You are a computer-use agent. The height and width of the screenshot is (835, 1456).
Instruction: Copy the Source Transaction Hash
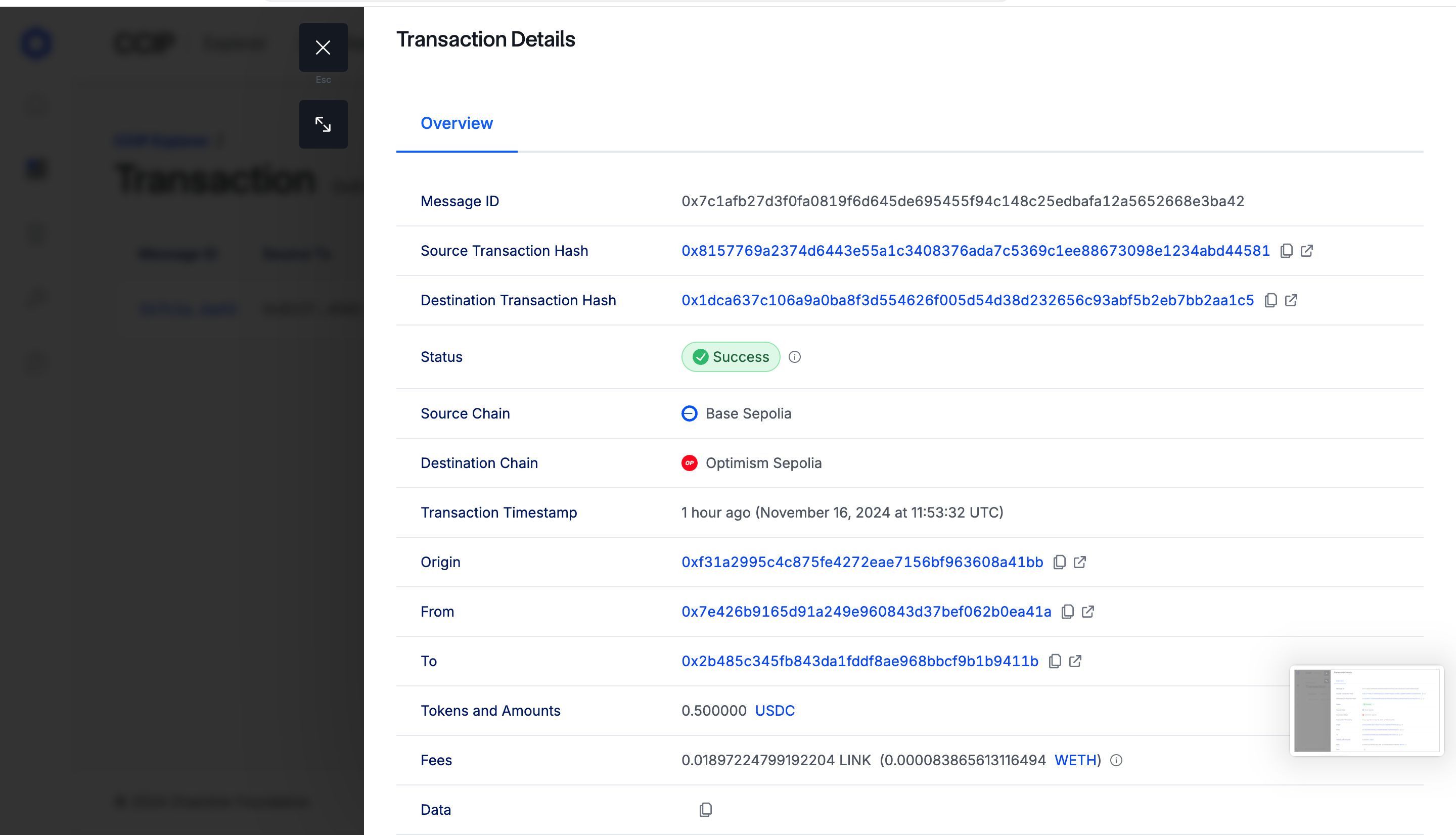pyautogui.click(x=1286, y=251)
